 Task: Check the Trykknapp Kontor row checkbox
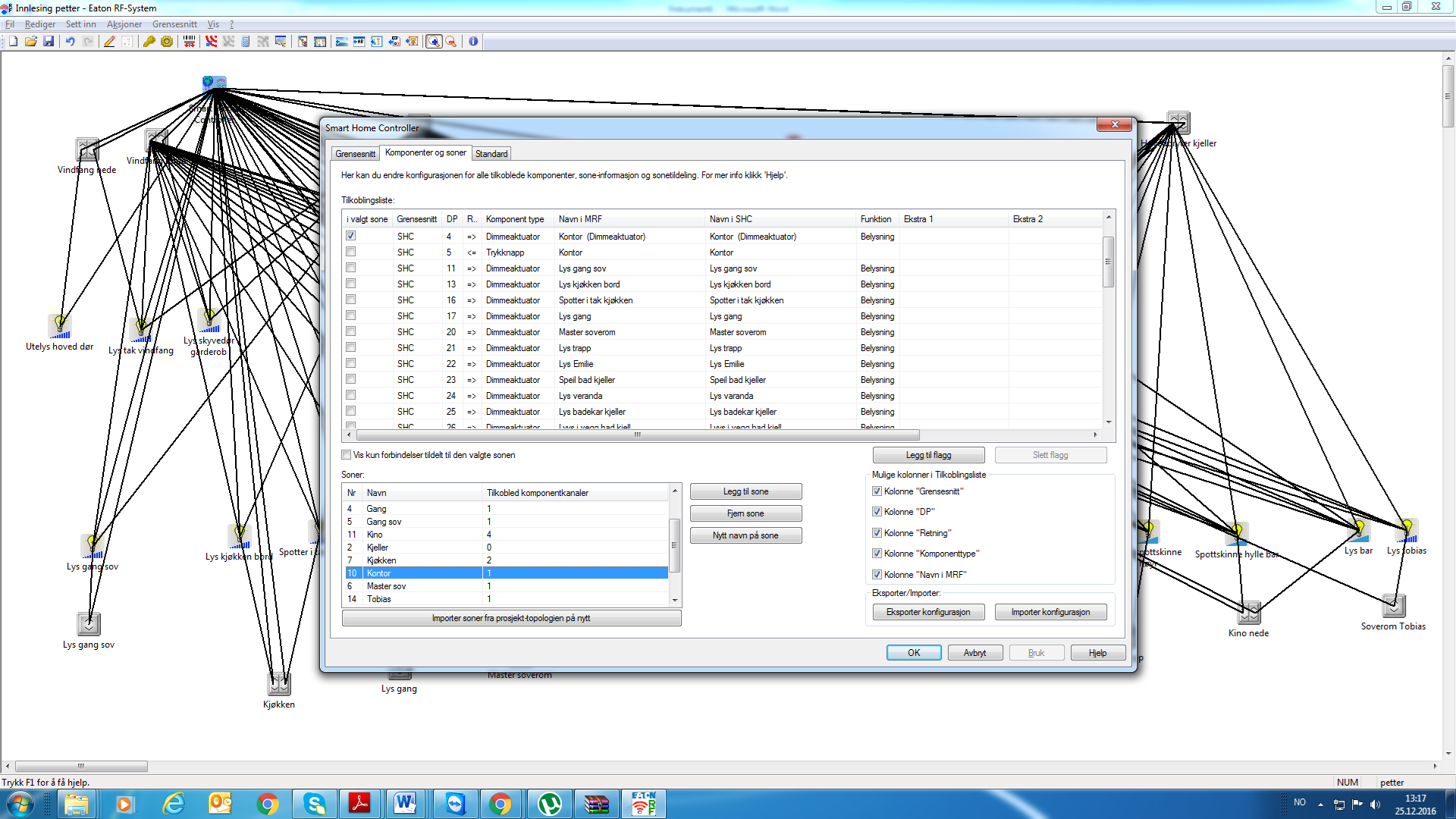350,252
